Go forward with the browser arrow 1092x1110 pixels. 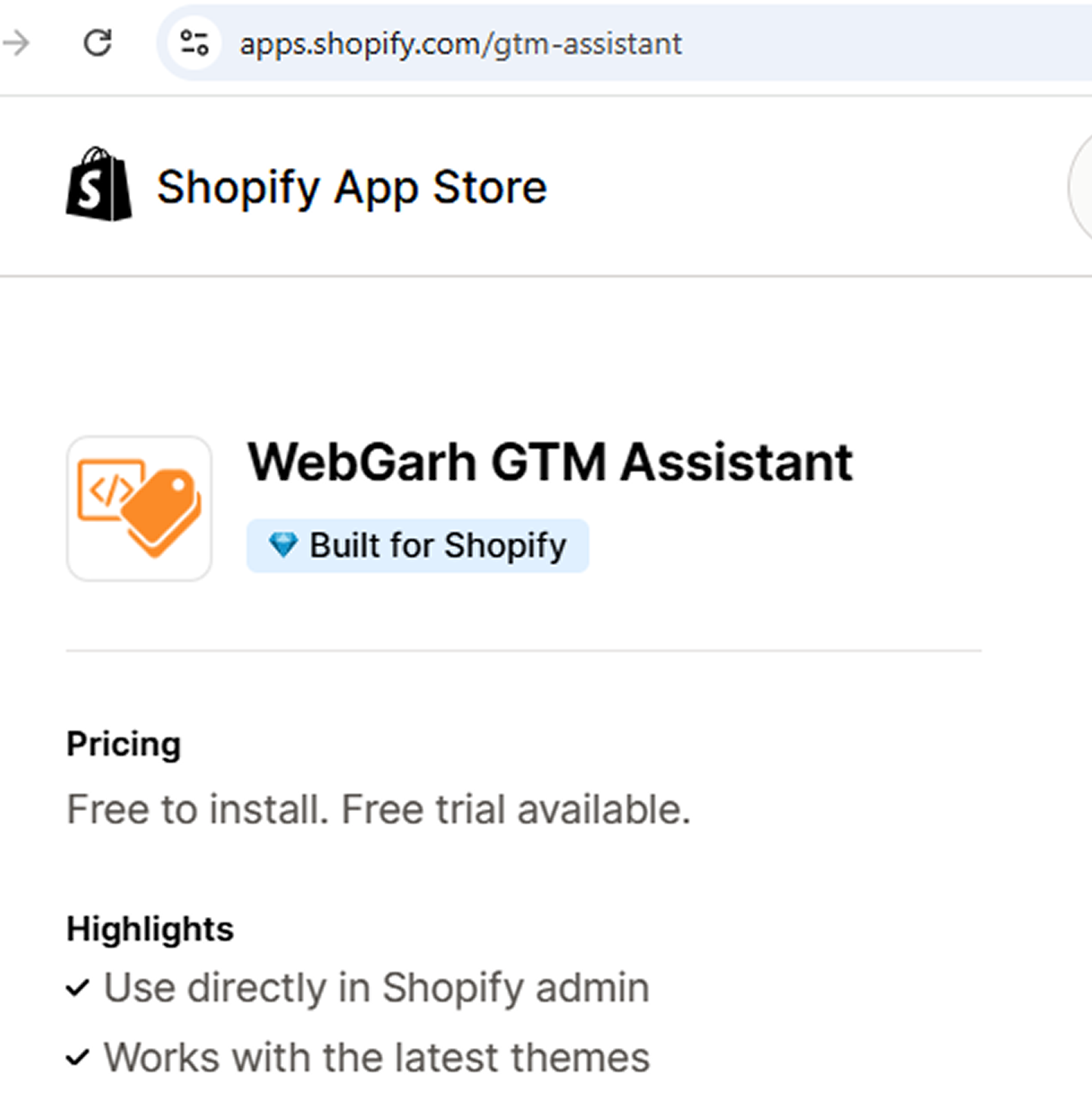point(16,43)
